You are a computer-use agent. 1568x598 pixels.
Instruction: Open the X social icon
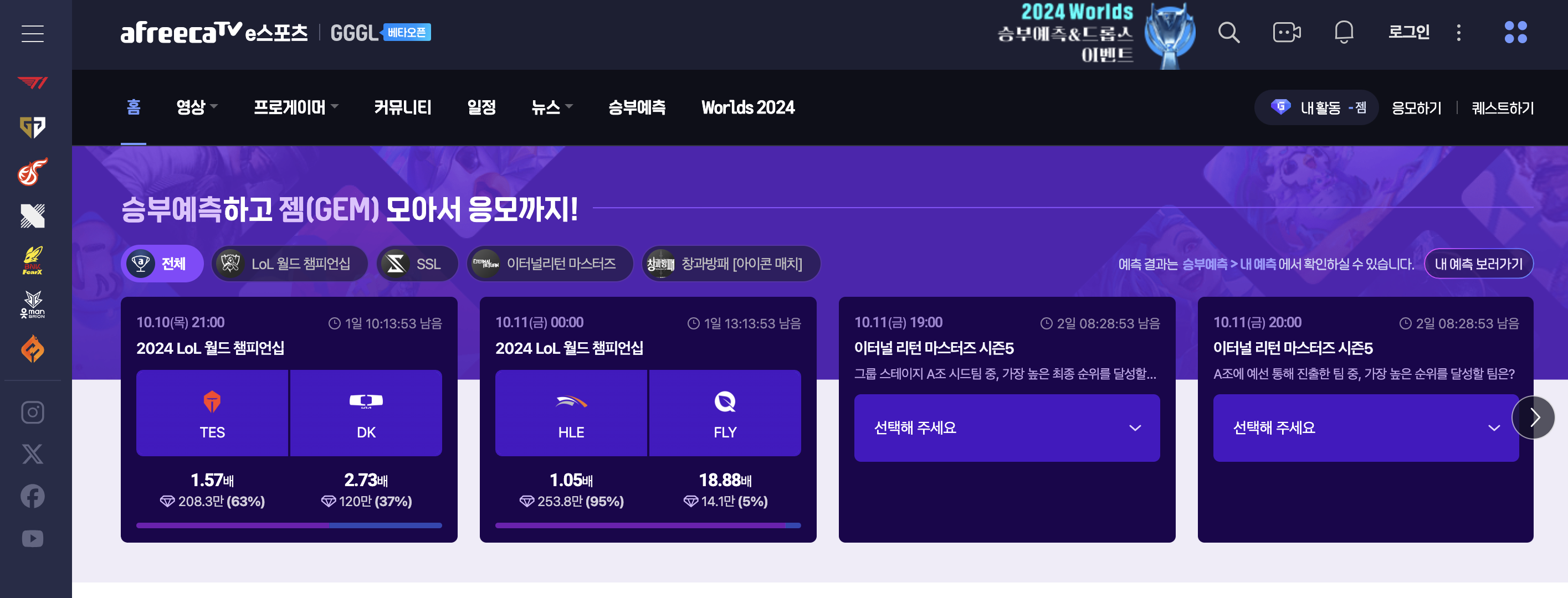coord(32,454)
